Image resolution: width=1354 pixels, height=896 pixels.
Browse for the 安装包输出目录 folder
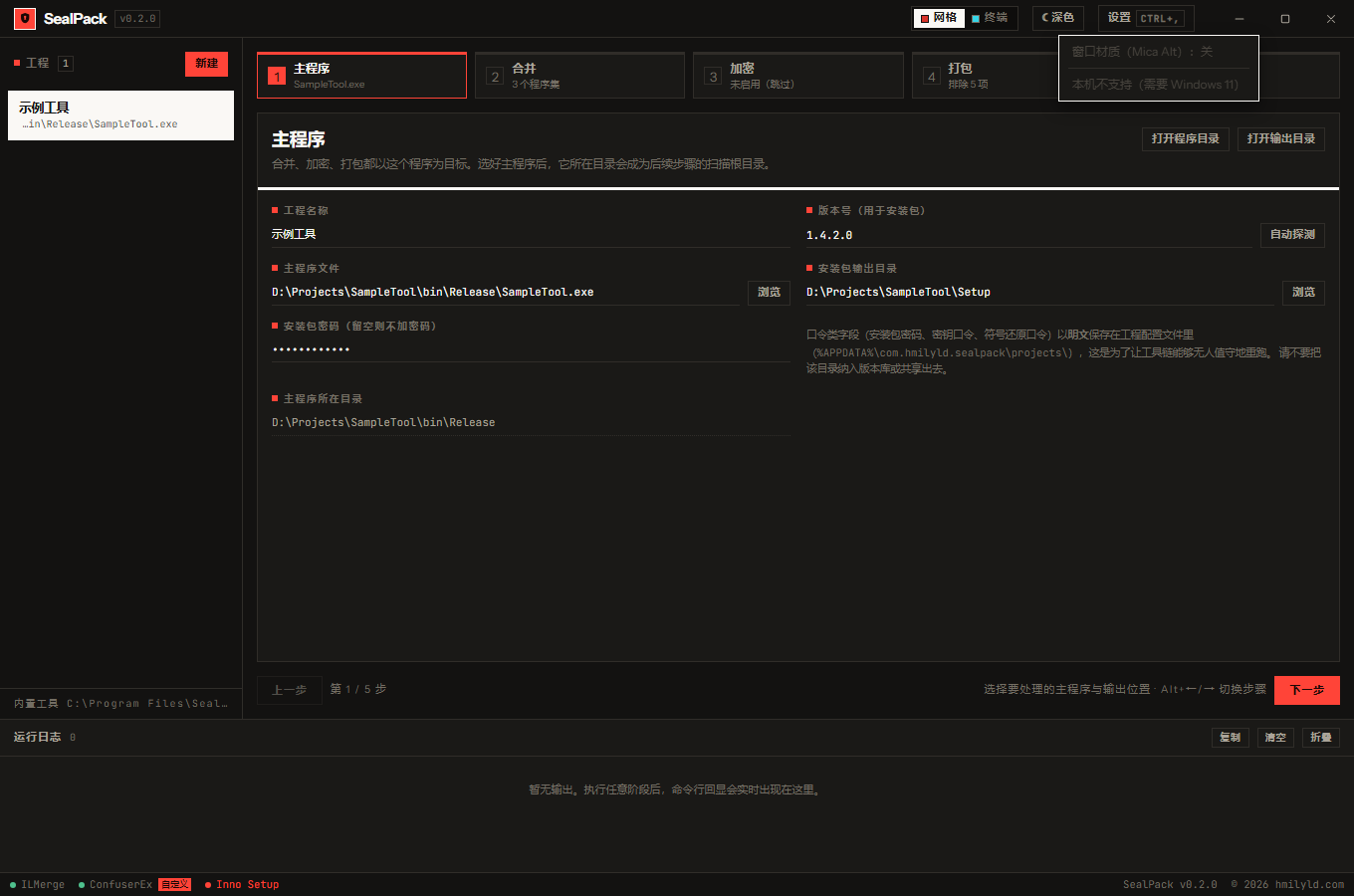tap(1303, 293)
